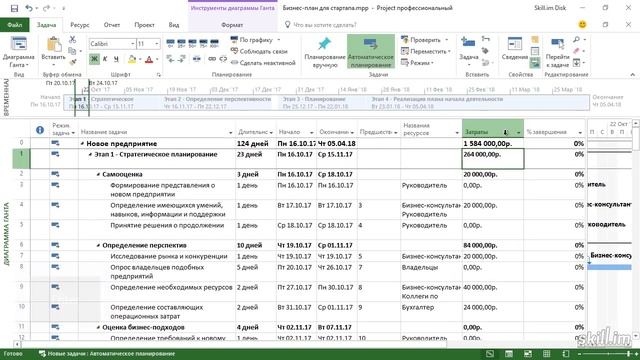This screenshot has width=640, height=360.
Task: Open the Диаграмма Ганта view button
Action: pos(19,52)
